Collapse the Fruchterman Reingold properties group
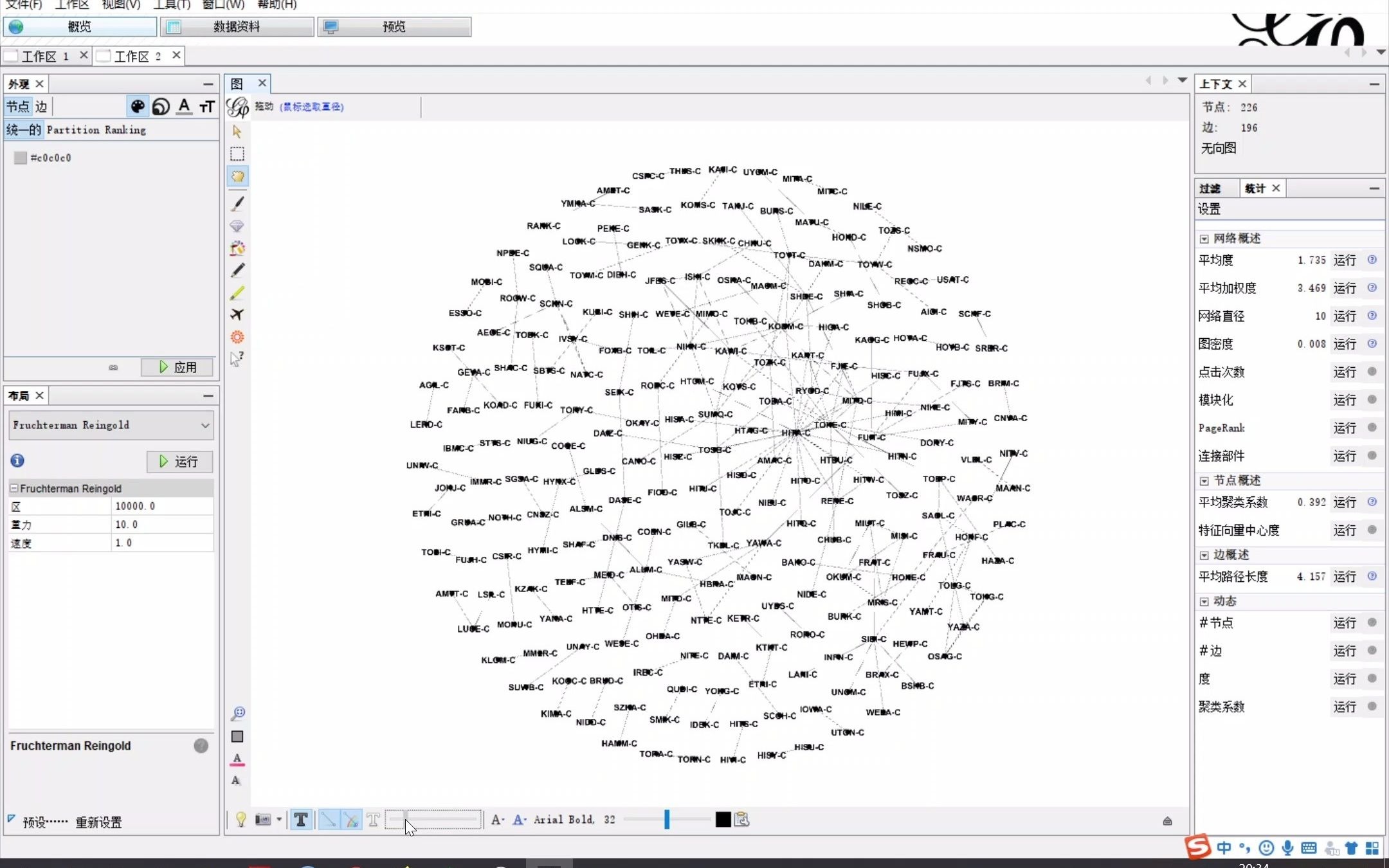1389x868 pixels. [x=14, y=488]
